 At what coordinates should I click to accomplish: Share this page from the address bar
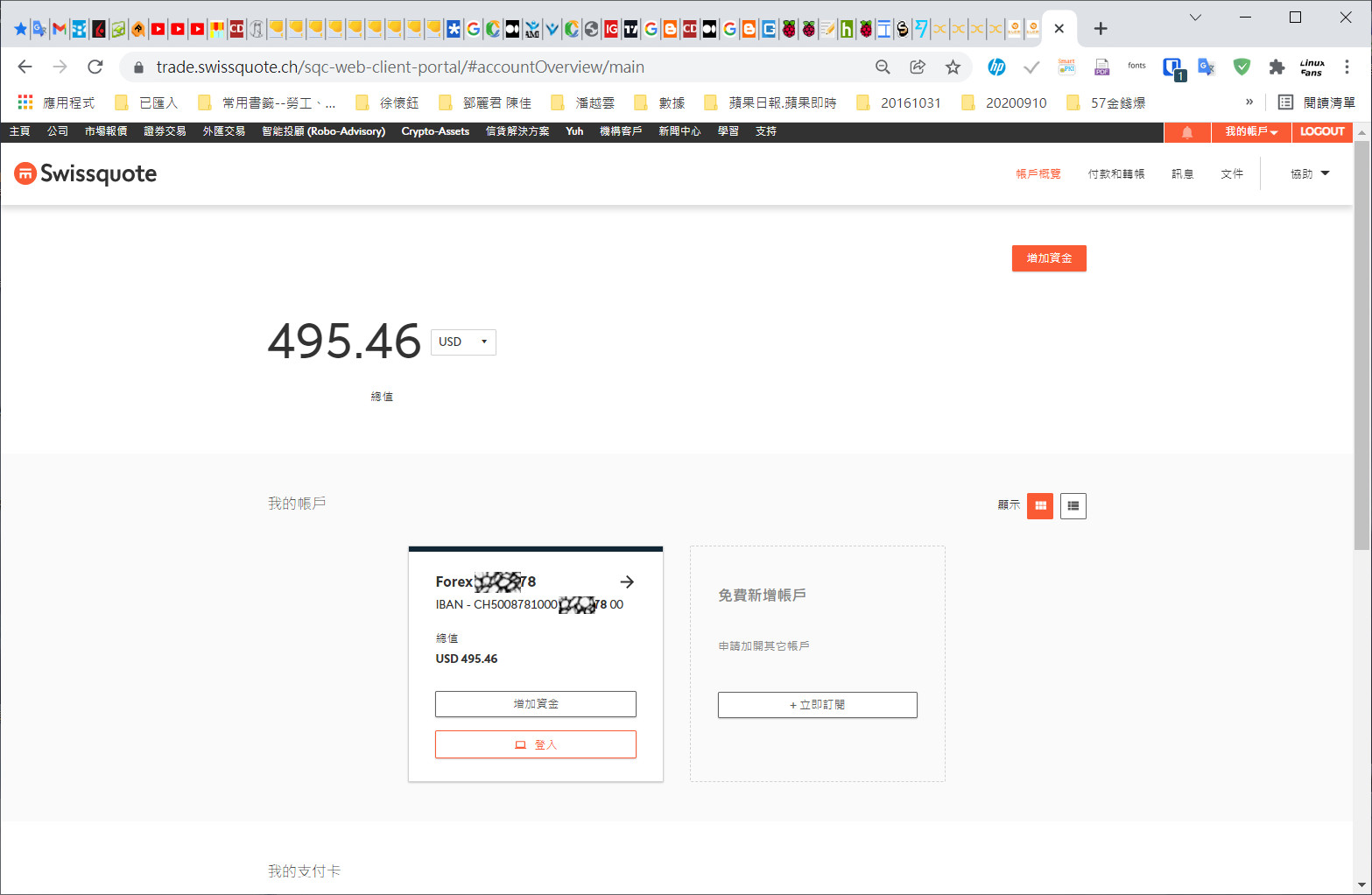click(918, 67)
